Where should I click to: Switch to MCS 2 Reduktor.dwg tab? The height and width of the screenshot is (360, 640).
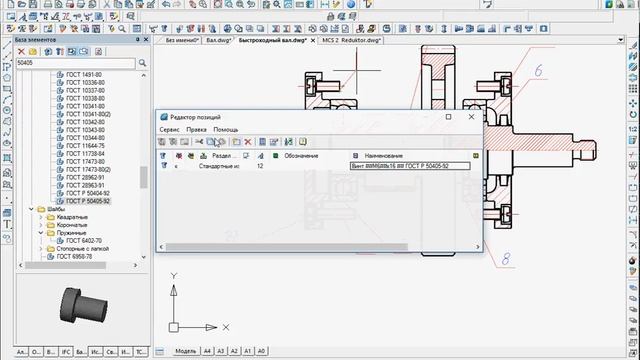pyautogui.click(x=351, y=40)
